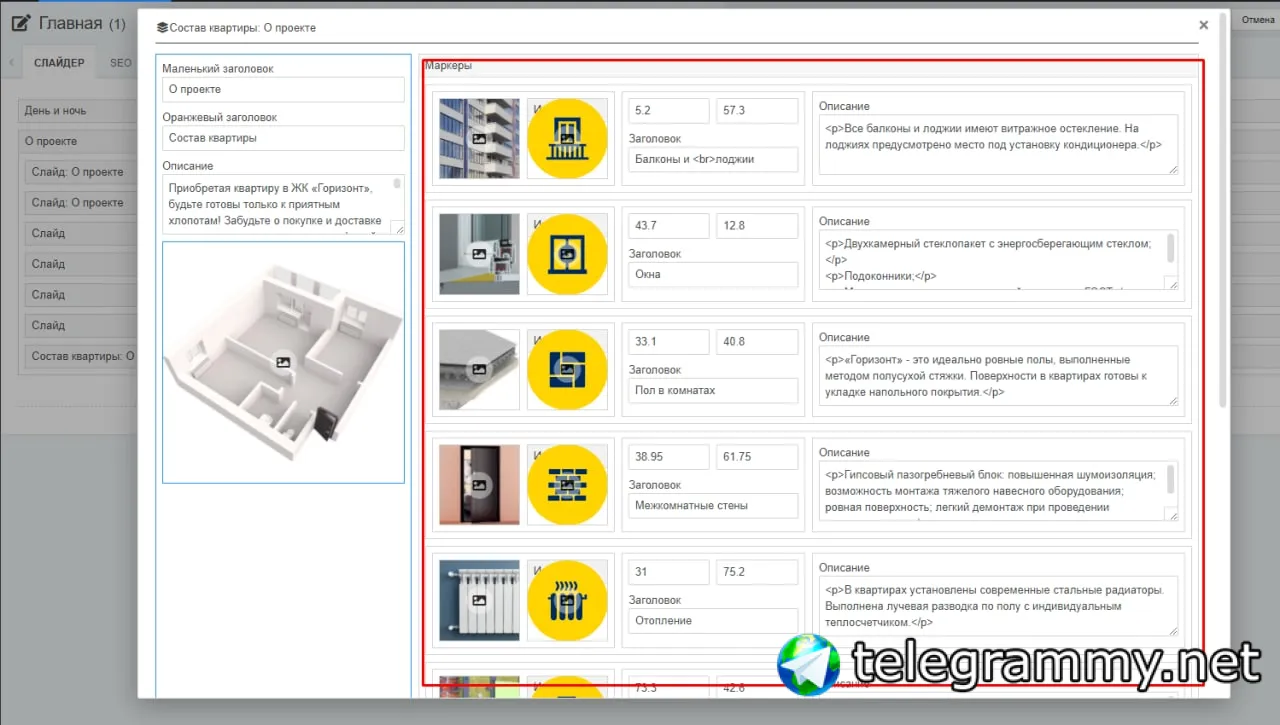Edit the coordinate field containing 61.75
Image resolution: width=1280 pixels, height=725 pixels.
(757, 457)
